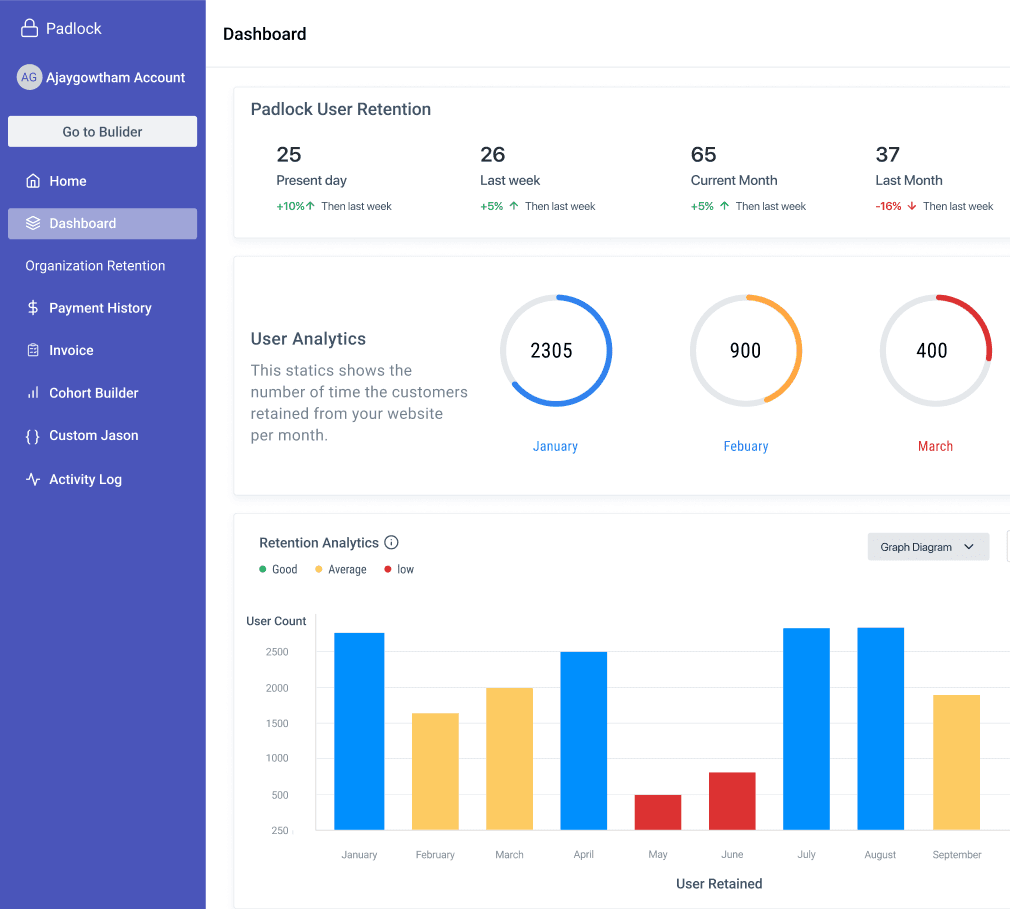Toggle the Good legend item
This screenshot has height=909, width=1010.
tap(279, 570)
